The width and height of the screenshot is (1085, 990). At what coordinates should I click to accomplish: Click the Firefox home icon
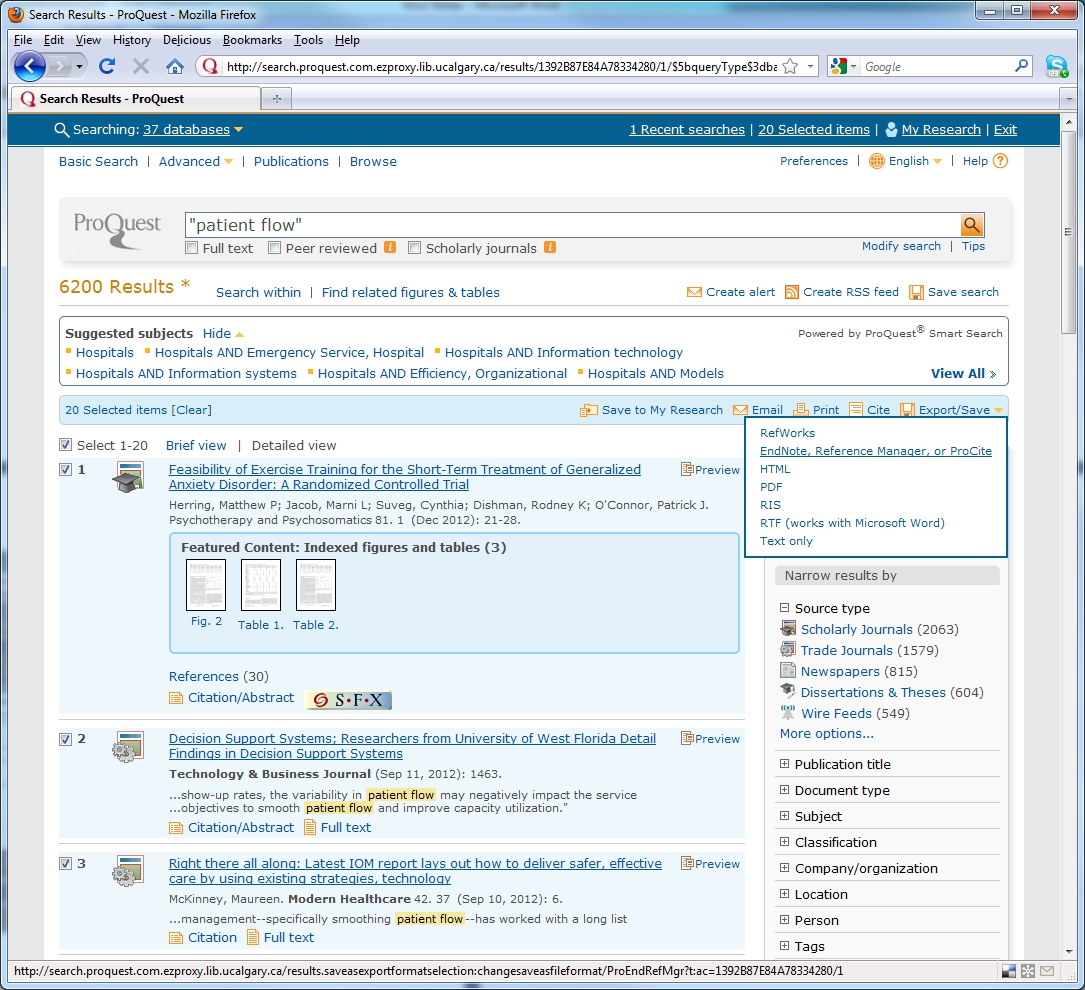[175, 66]
